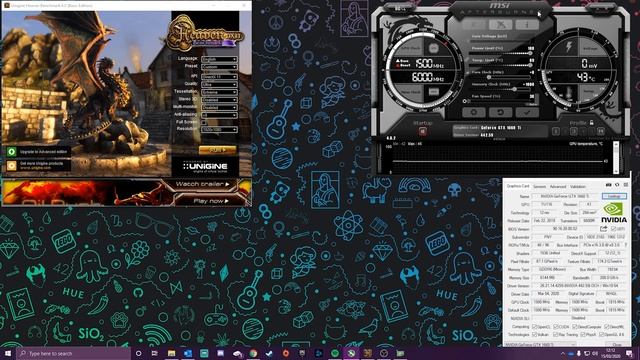Click GPU-Z Lookup button
This screenshot has height=360, width=640.
(x=614, y=196)
